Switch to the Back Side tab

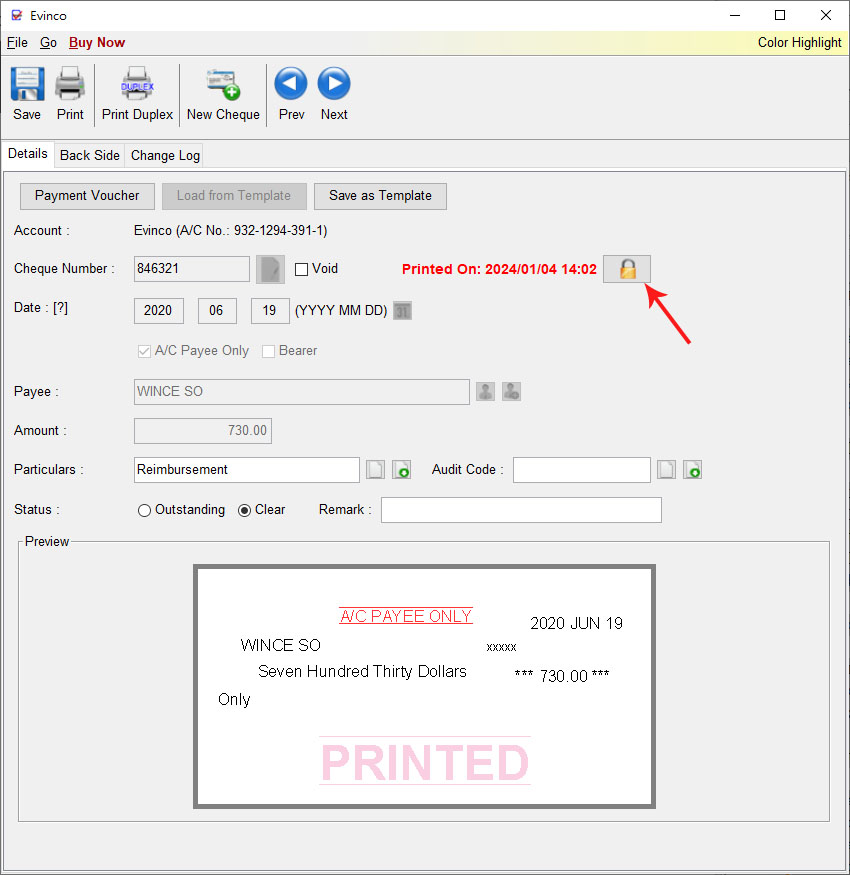90,155
